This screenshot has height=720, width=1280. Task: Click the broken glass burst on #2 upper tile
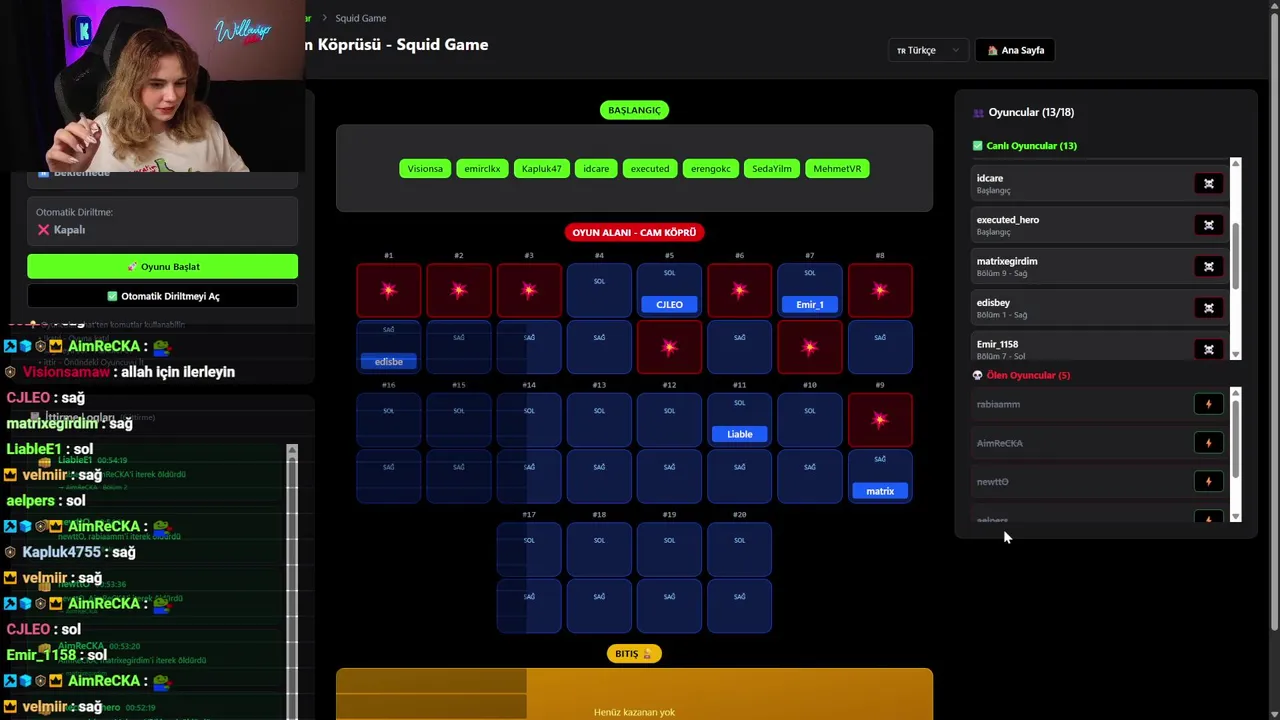point(459,290)
